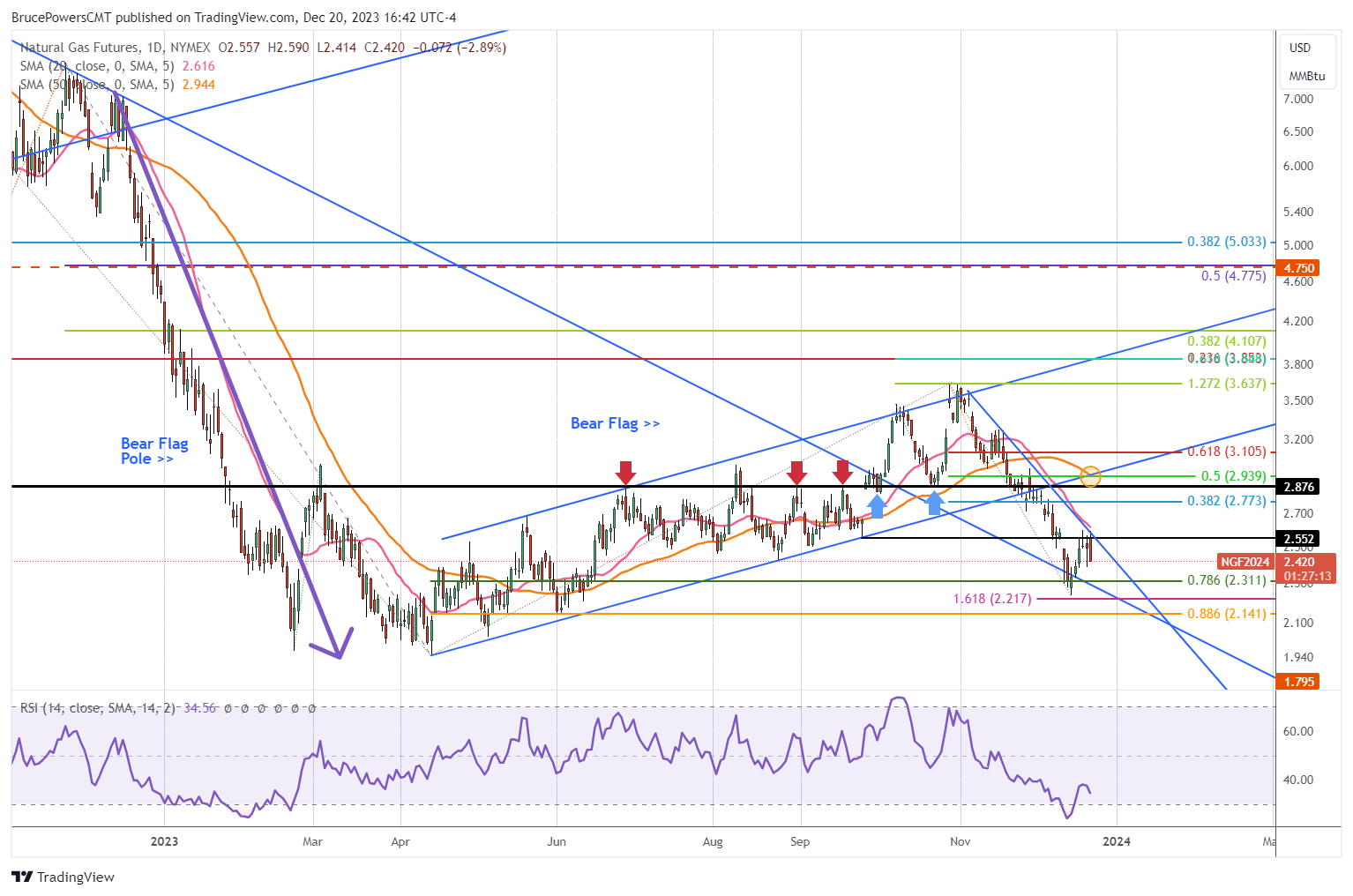The height and width of the screenshot is (896, 1353).
Task: Click the Fib label 0.886 (2.141)
Action: point(1226,614)
